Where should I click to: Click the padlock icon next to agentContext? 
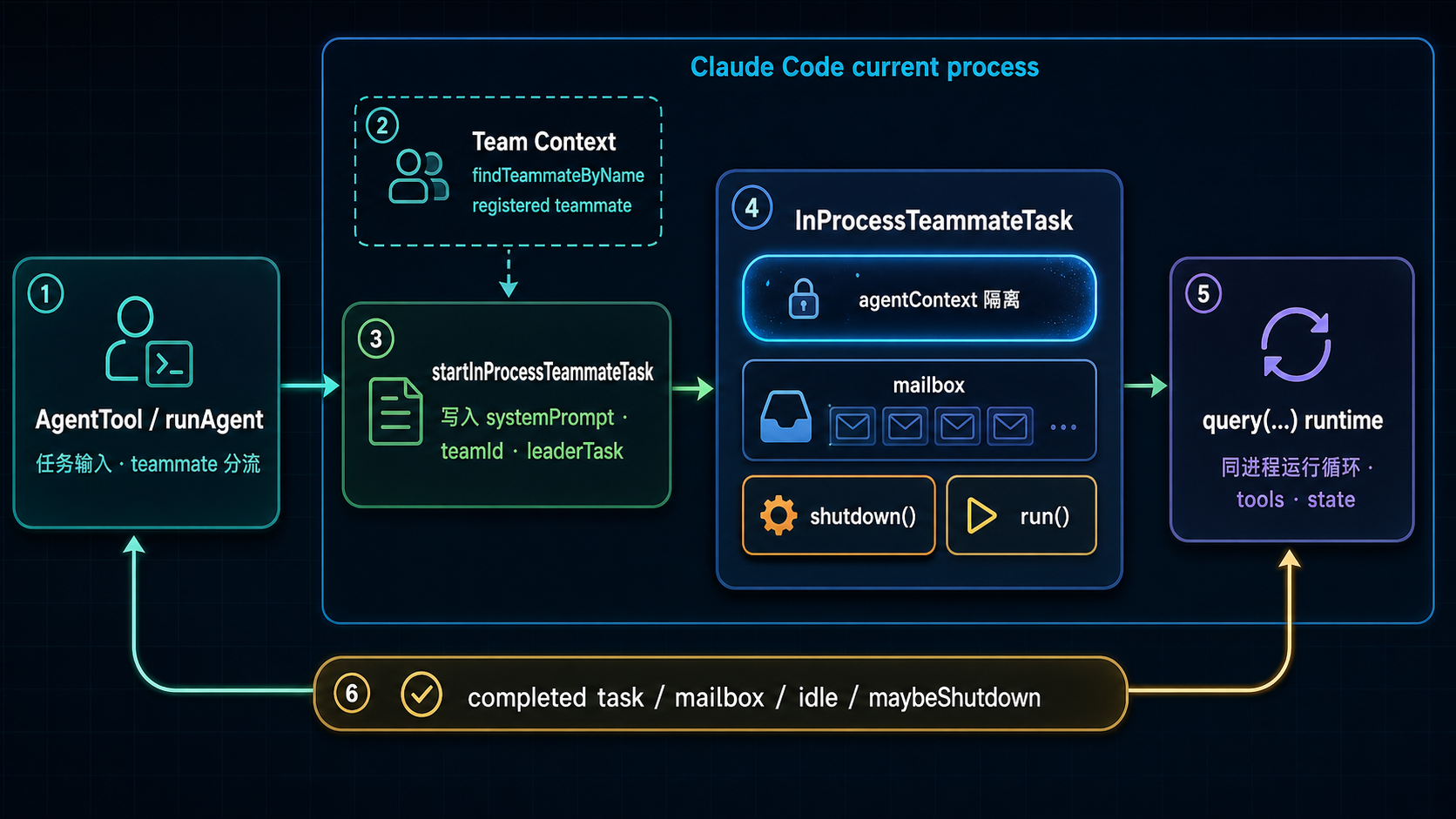803,299
